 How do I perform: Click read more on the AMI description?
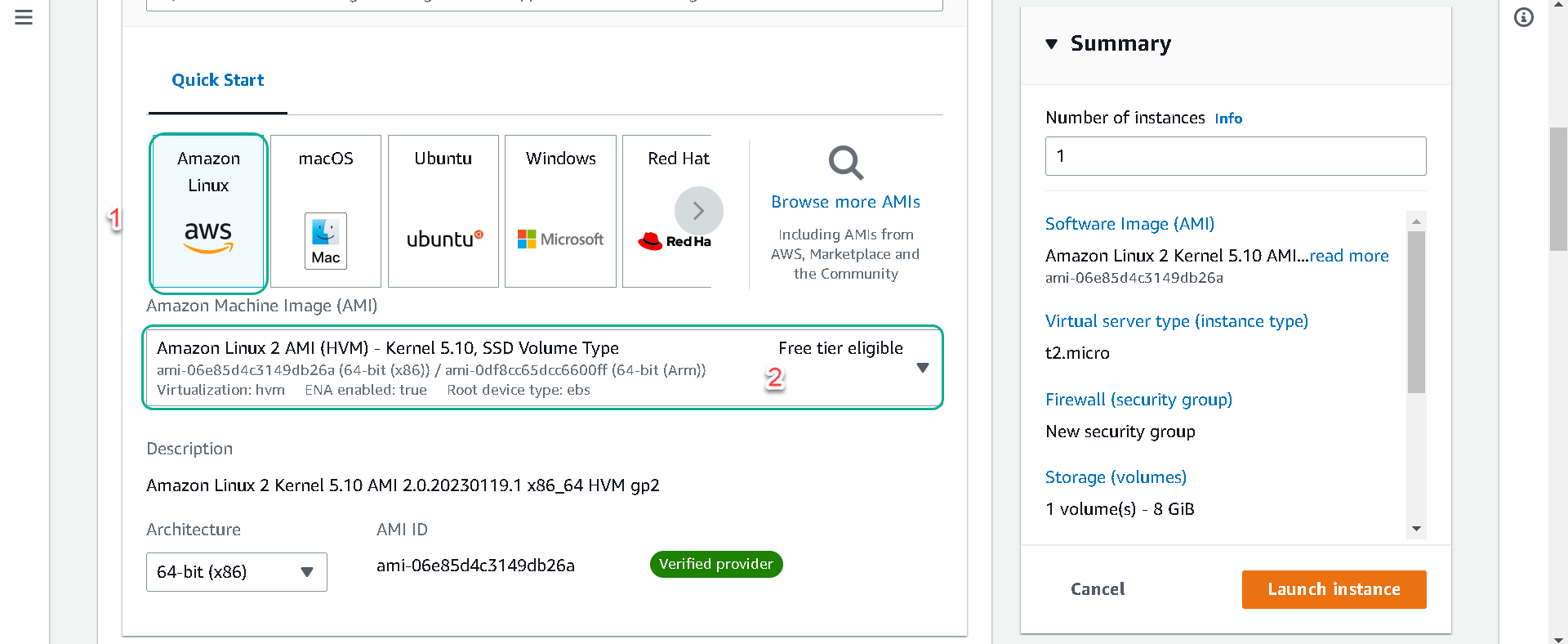(x=1349, y=256)
